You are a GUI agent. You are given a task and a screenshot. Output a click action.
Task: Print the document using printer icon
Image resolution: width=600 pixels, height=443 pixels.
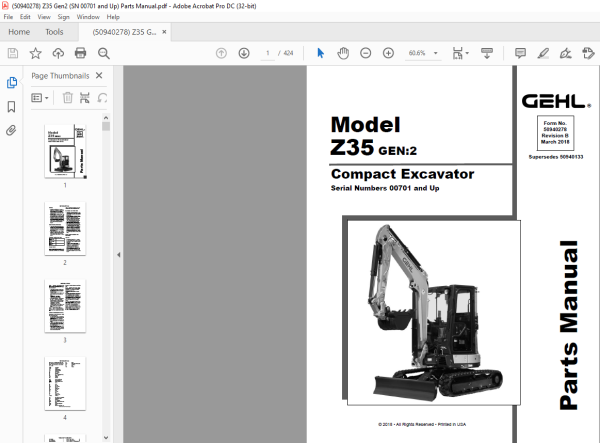tap(80, 53)
